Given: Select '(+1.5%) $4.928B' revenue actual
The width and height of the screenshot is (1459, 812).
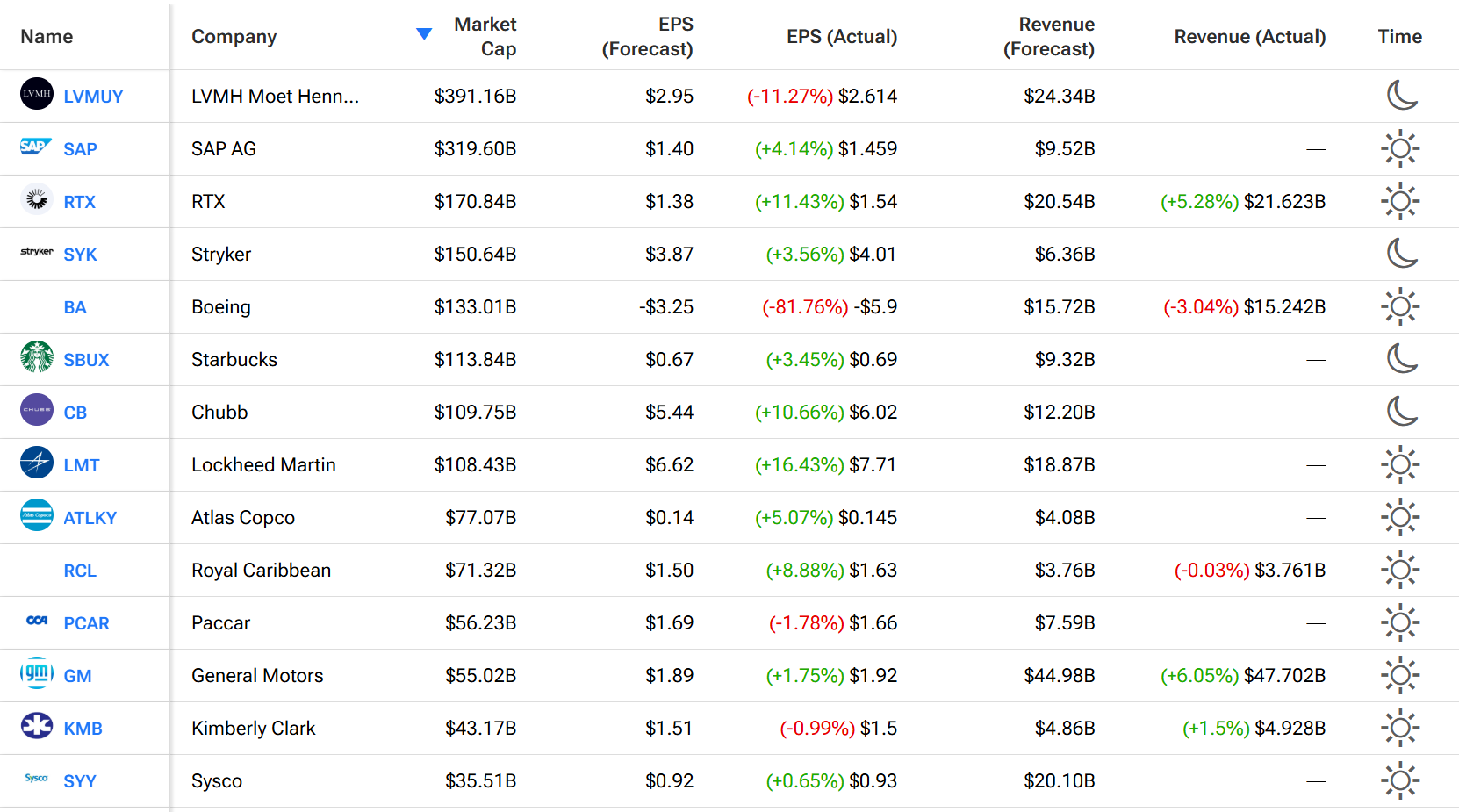Looking at the screenshot, I should [1254, 729].
